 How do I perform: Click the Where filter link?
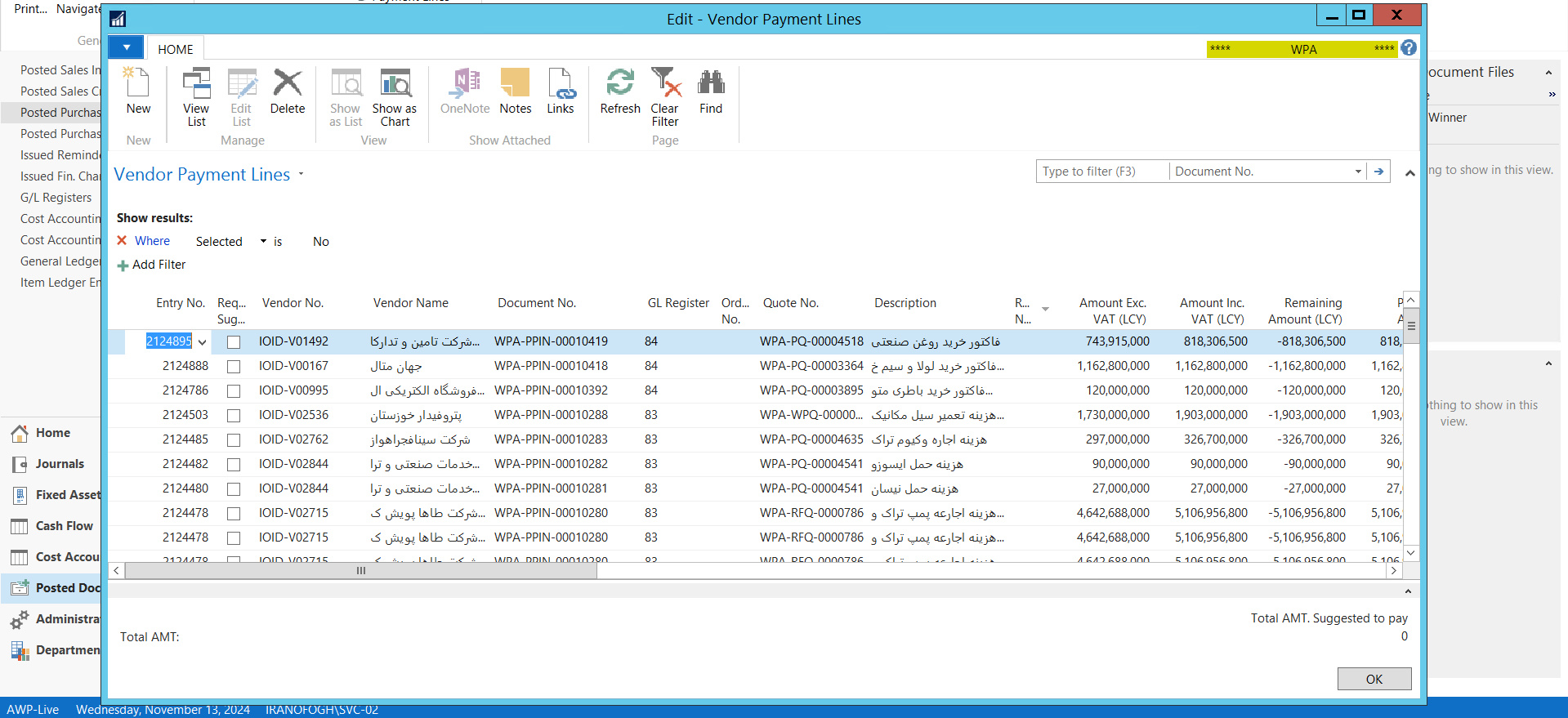[x=152, y=241]
